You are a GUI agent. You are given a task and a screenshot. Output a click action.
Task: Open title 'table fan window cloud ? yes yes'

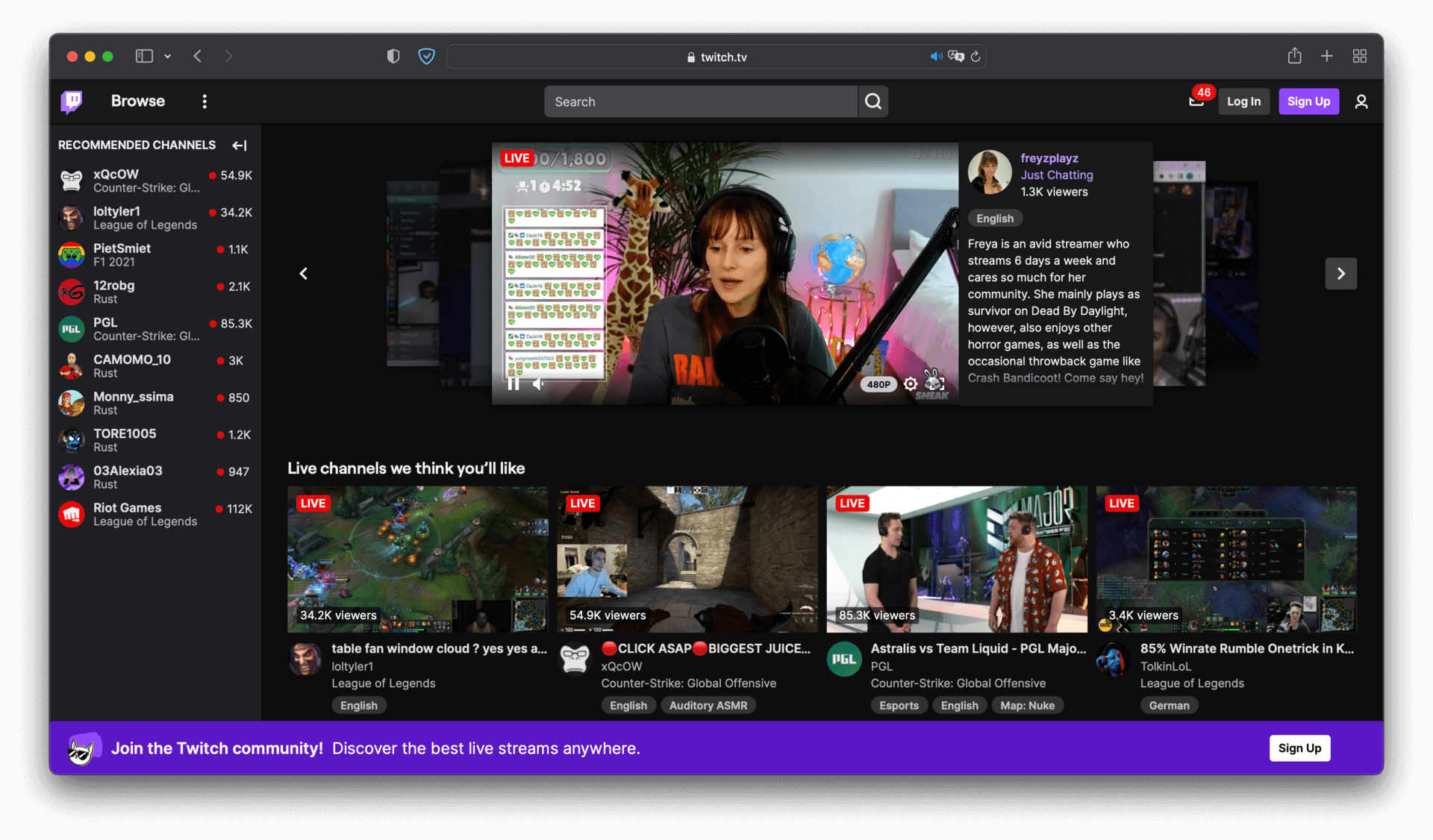pos(440,649)
